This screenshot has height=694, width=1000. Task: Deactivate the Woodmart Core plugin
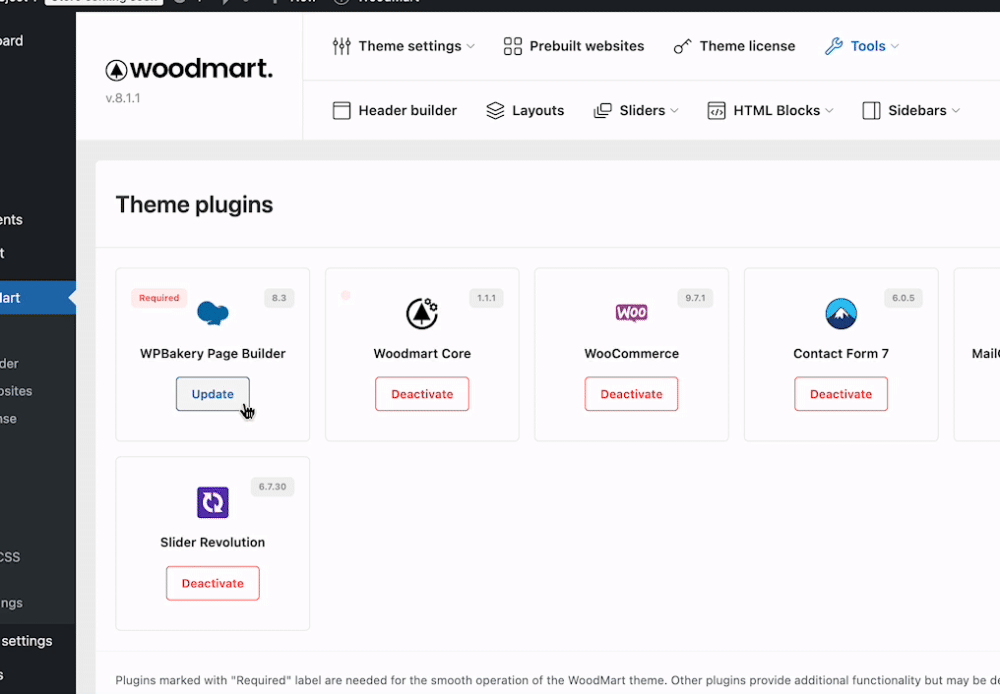(x=422, y=394)
